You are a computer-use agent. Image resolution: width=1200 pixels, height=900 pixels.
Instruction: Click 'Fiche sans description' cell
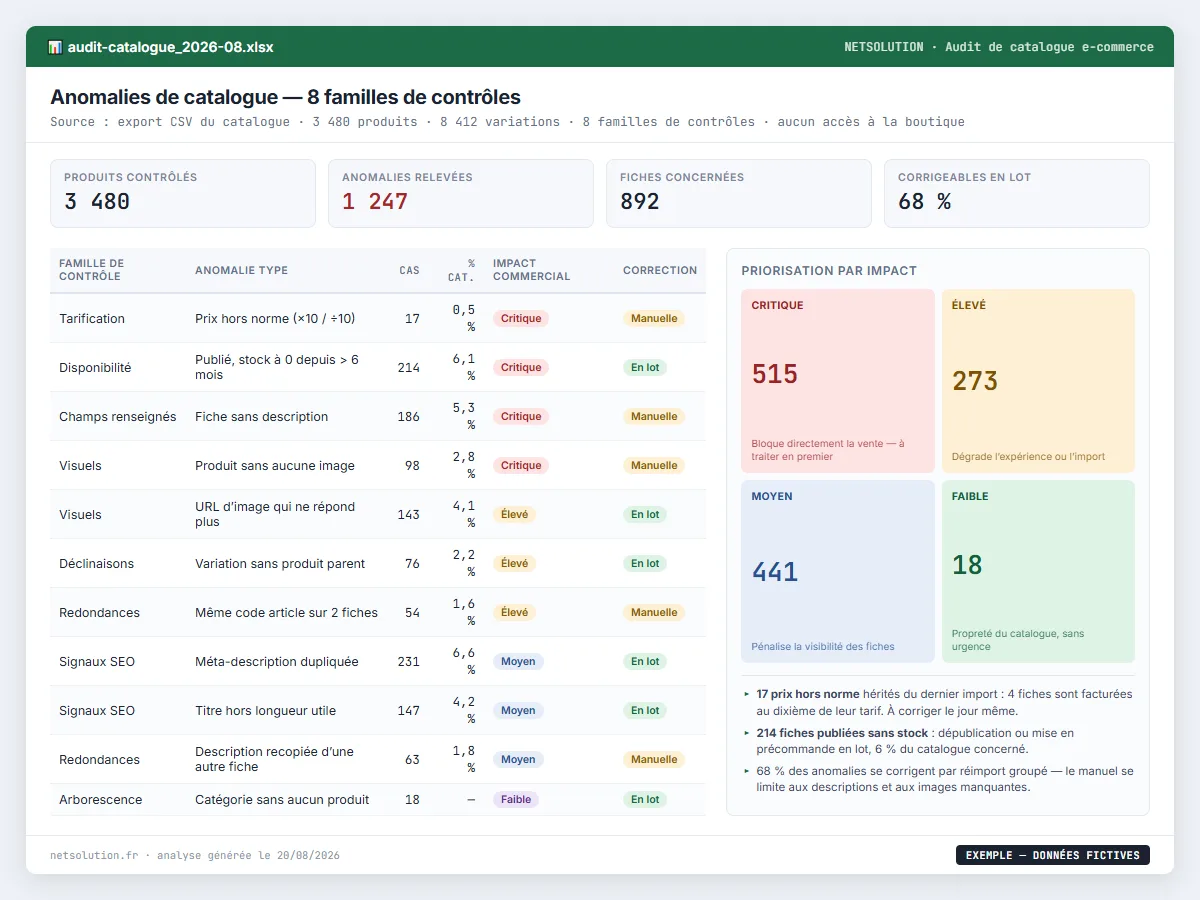tap(261, 416)
